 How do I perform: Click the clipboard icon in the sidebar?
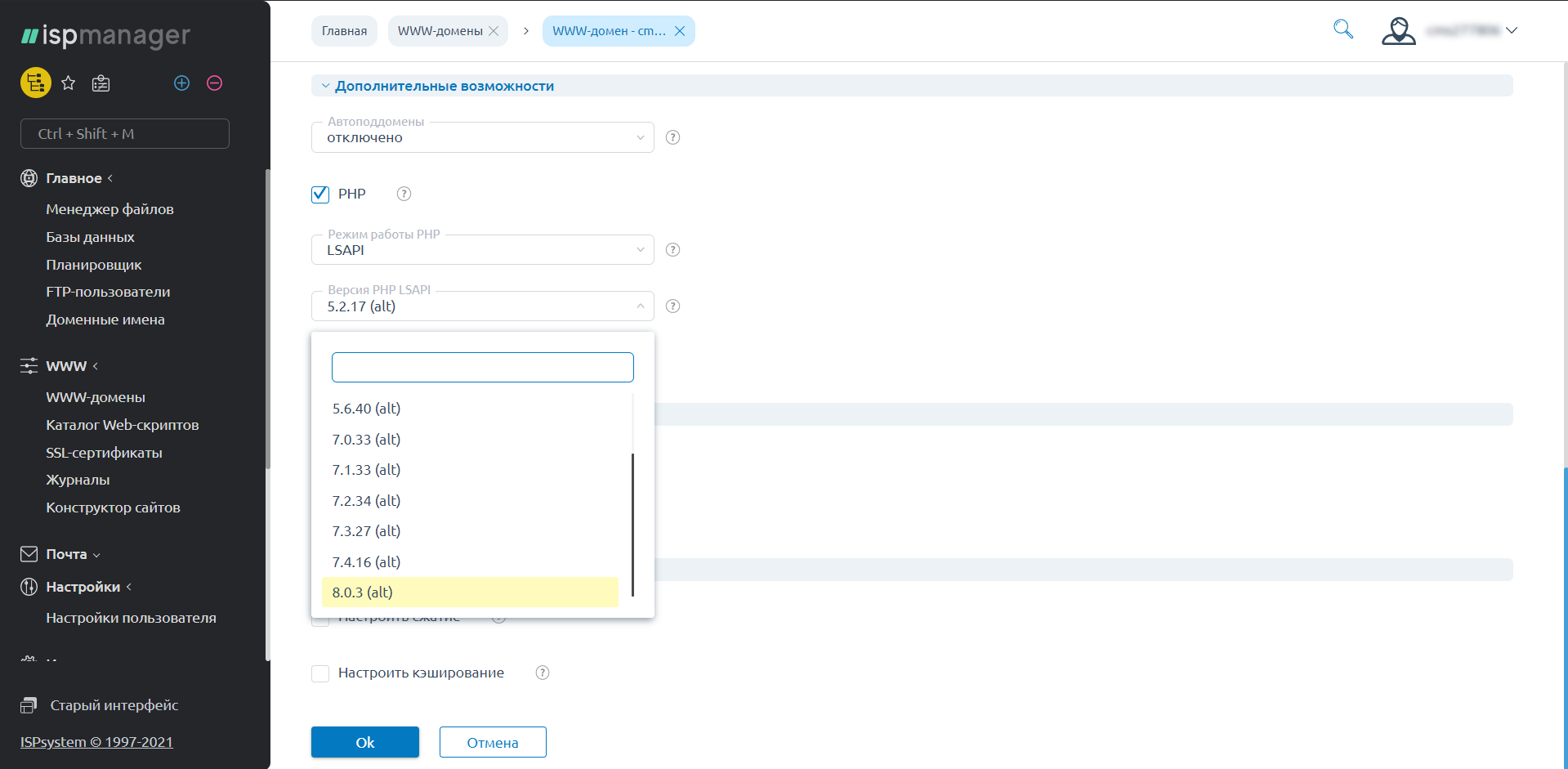click(x=101, y=83)
